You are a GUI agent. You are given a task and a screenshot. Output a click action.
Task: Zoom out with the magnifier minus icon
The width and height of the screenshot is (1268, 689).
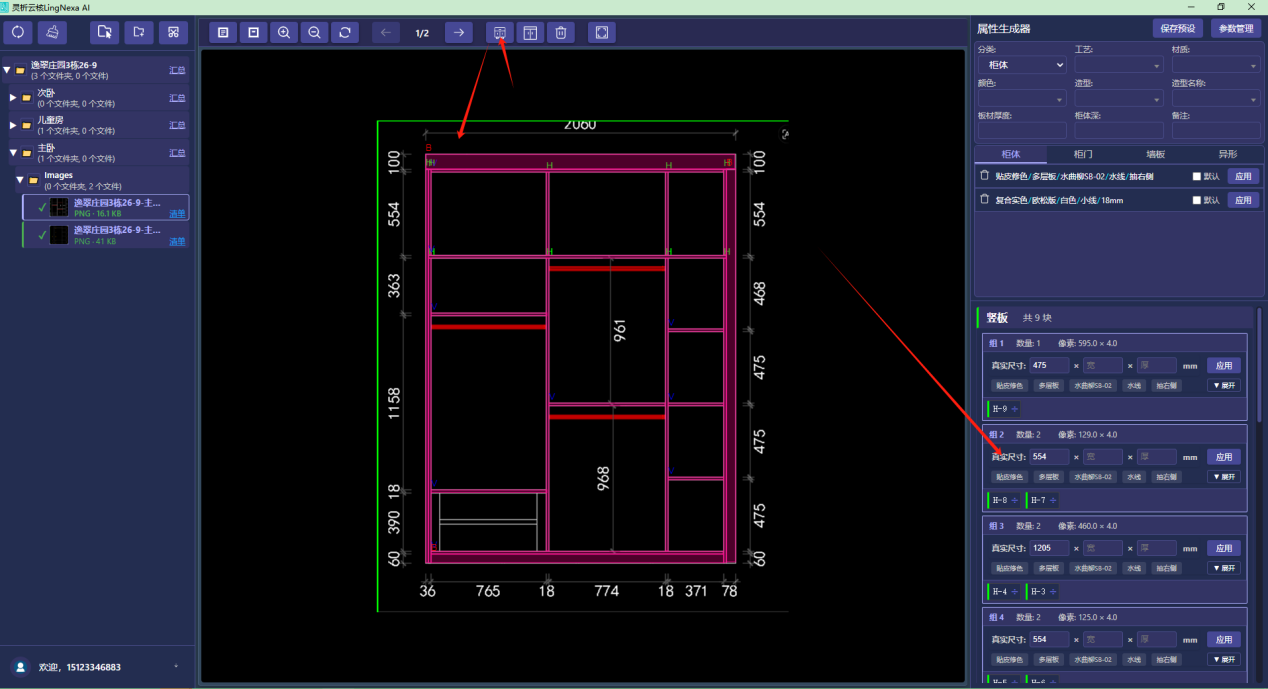coord(315,33)
